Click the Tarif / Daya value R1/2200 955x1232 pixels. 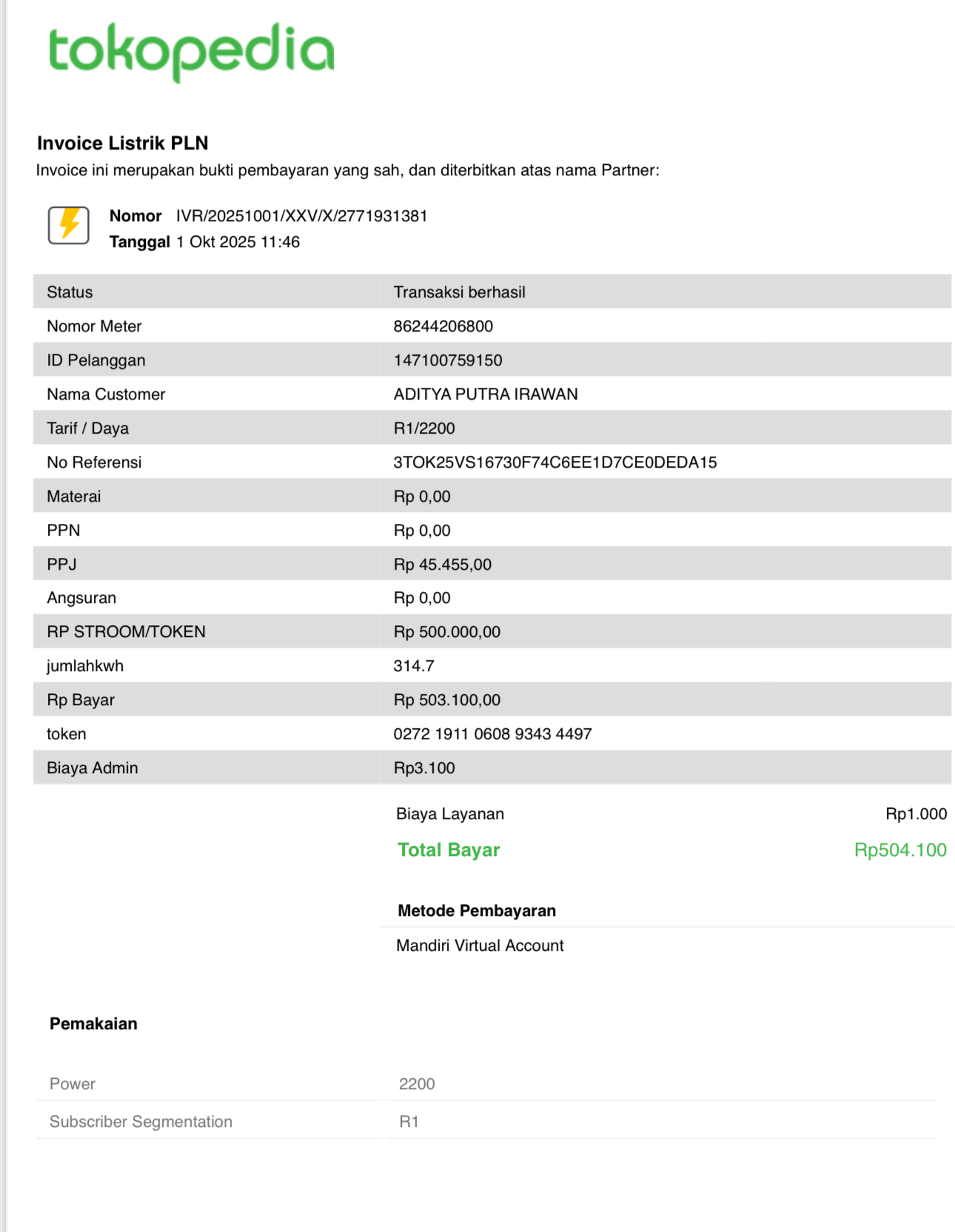click(423, 428)
